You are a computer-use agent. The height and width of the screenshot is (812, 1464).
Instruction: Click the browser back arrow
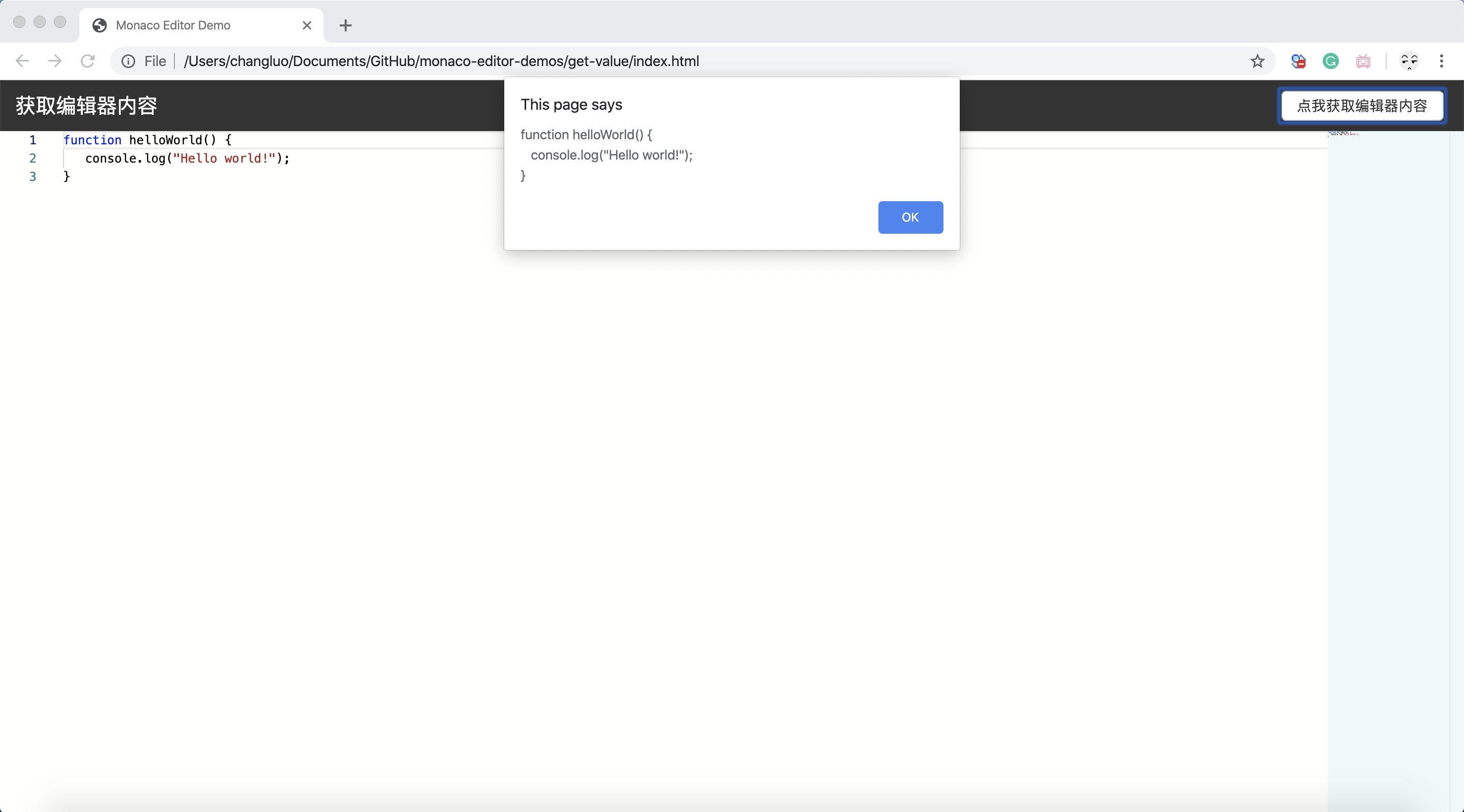pyautogui.click(x=22, y=61)
